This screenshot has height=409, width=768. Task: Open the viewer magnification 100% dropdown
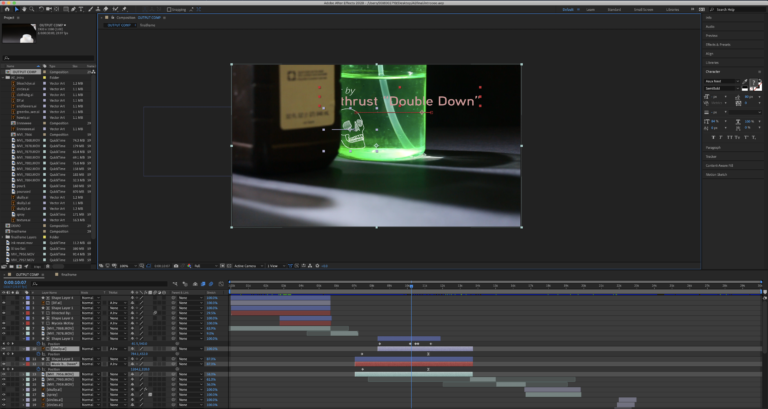coord(126,266)
